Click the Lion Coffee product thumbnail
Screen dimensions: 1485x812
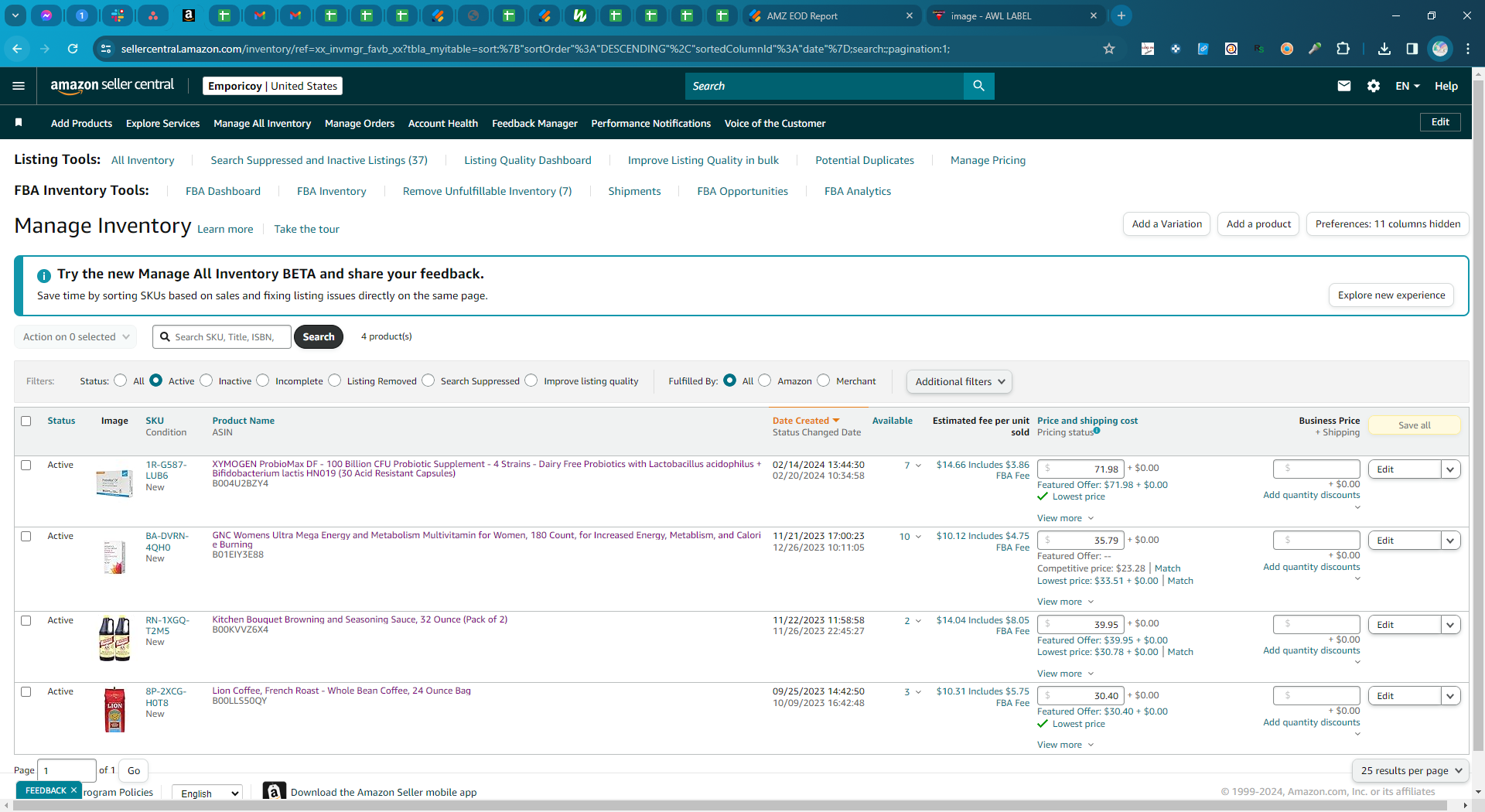pyautogui.click(x=114, y=709)
